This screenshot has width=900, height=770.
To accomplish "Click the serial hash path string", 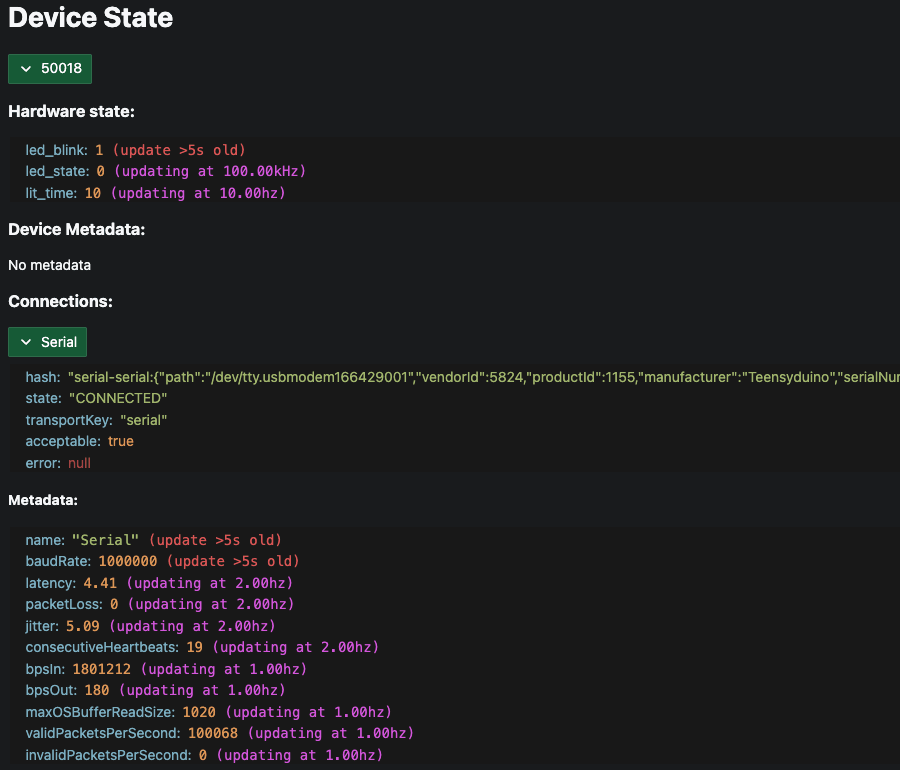I will coord(480,377).
